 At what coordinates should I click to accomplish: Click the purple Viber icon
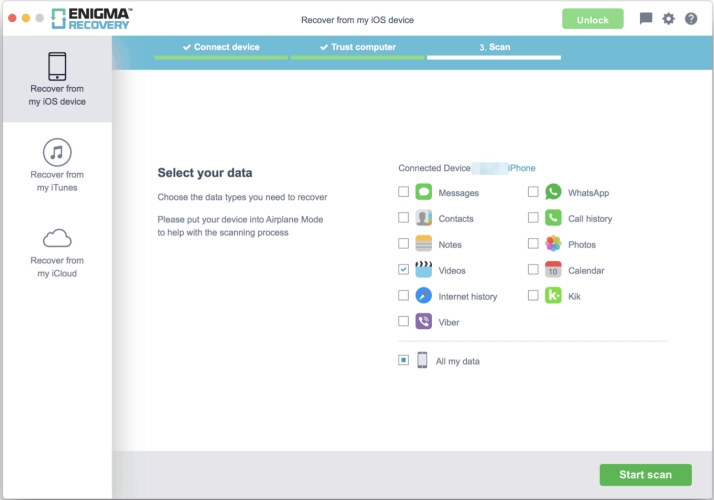pos(423,321)
